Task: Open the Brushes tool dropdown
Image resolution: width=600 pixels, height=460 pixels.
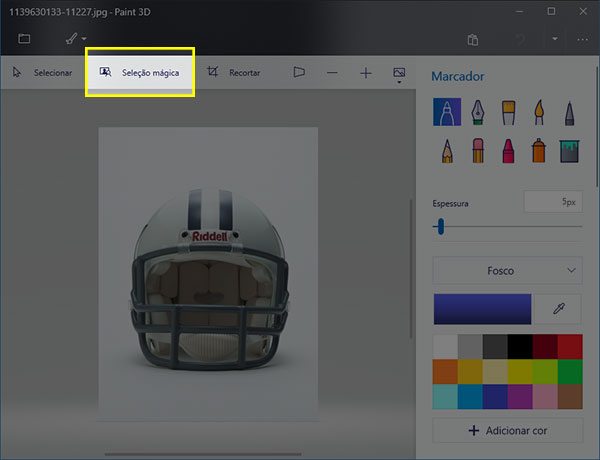Action: 76,38
